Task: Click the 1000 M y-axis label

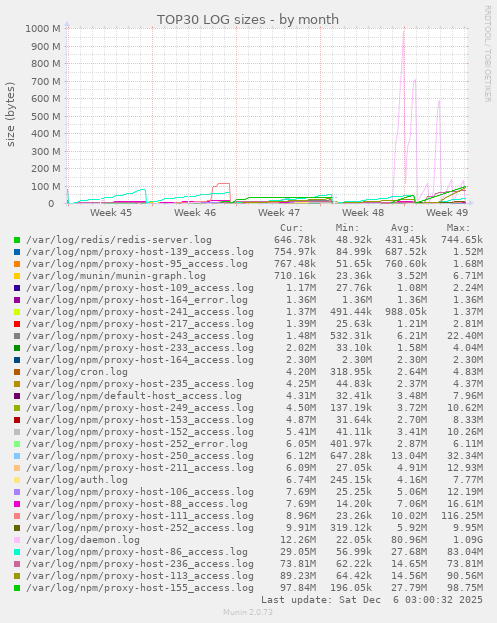Action: click(43, 29)
